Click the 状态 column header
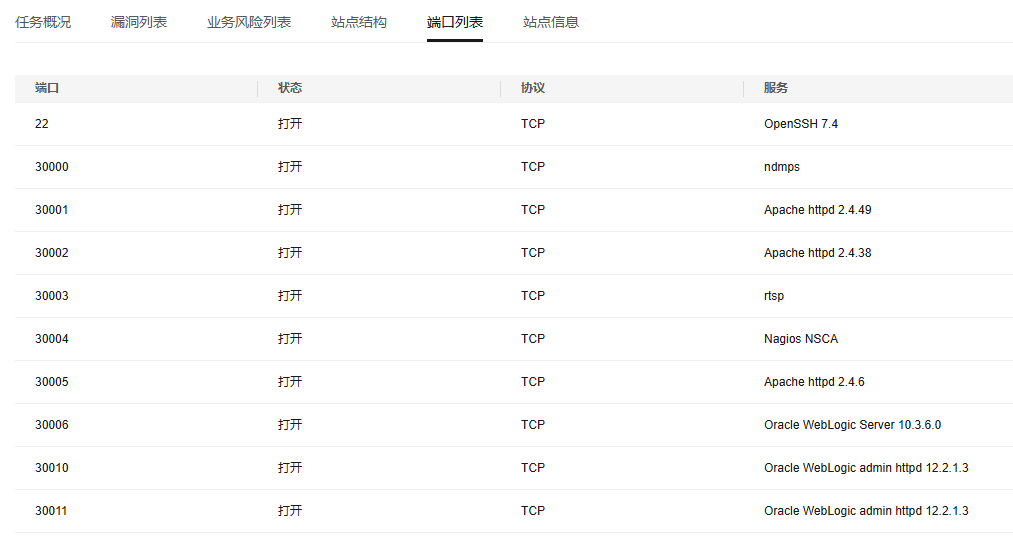The height and width of the screenshot is (541, 1013). (x=290, y=88)
